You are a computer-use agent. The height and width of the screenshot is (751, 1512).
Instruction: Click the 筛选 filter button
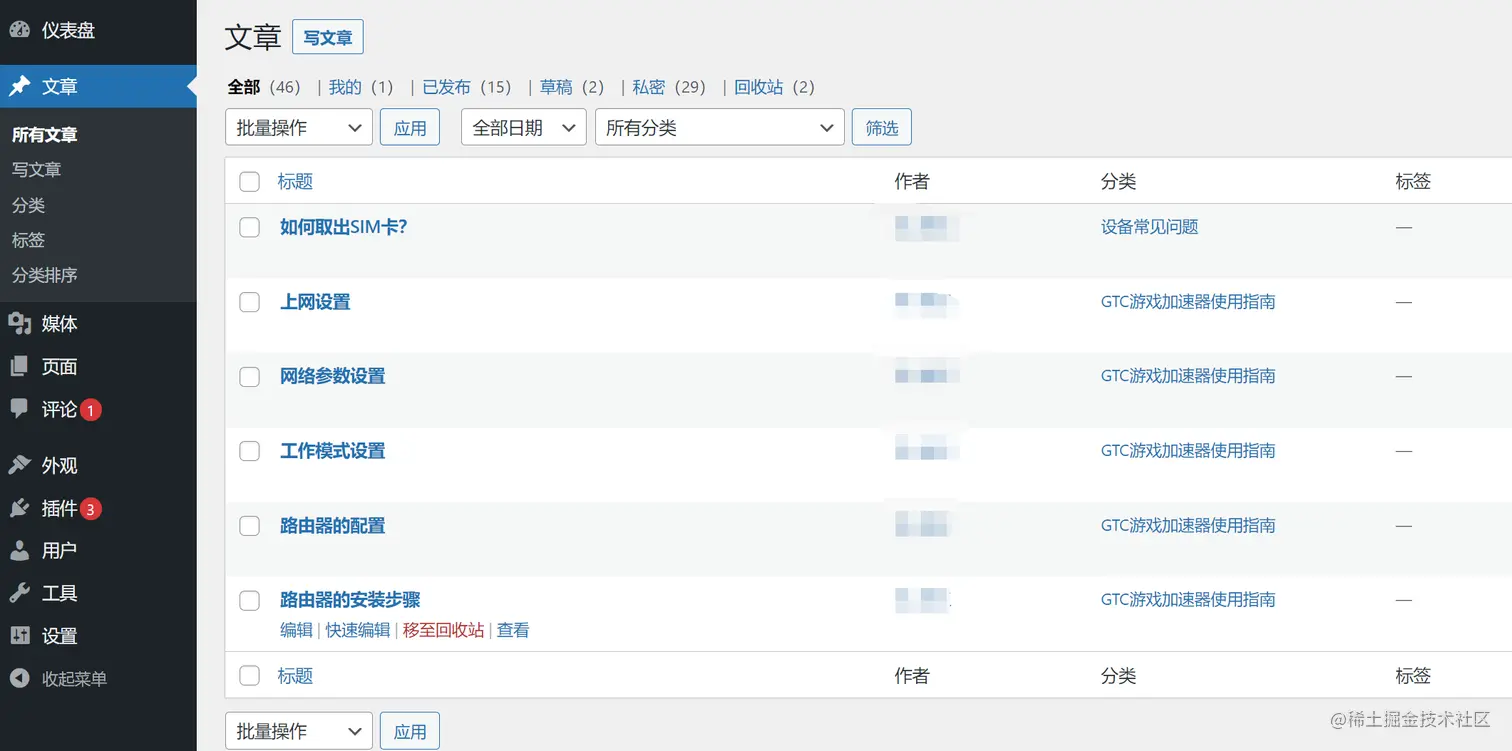pos(882,127)
